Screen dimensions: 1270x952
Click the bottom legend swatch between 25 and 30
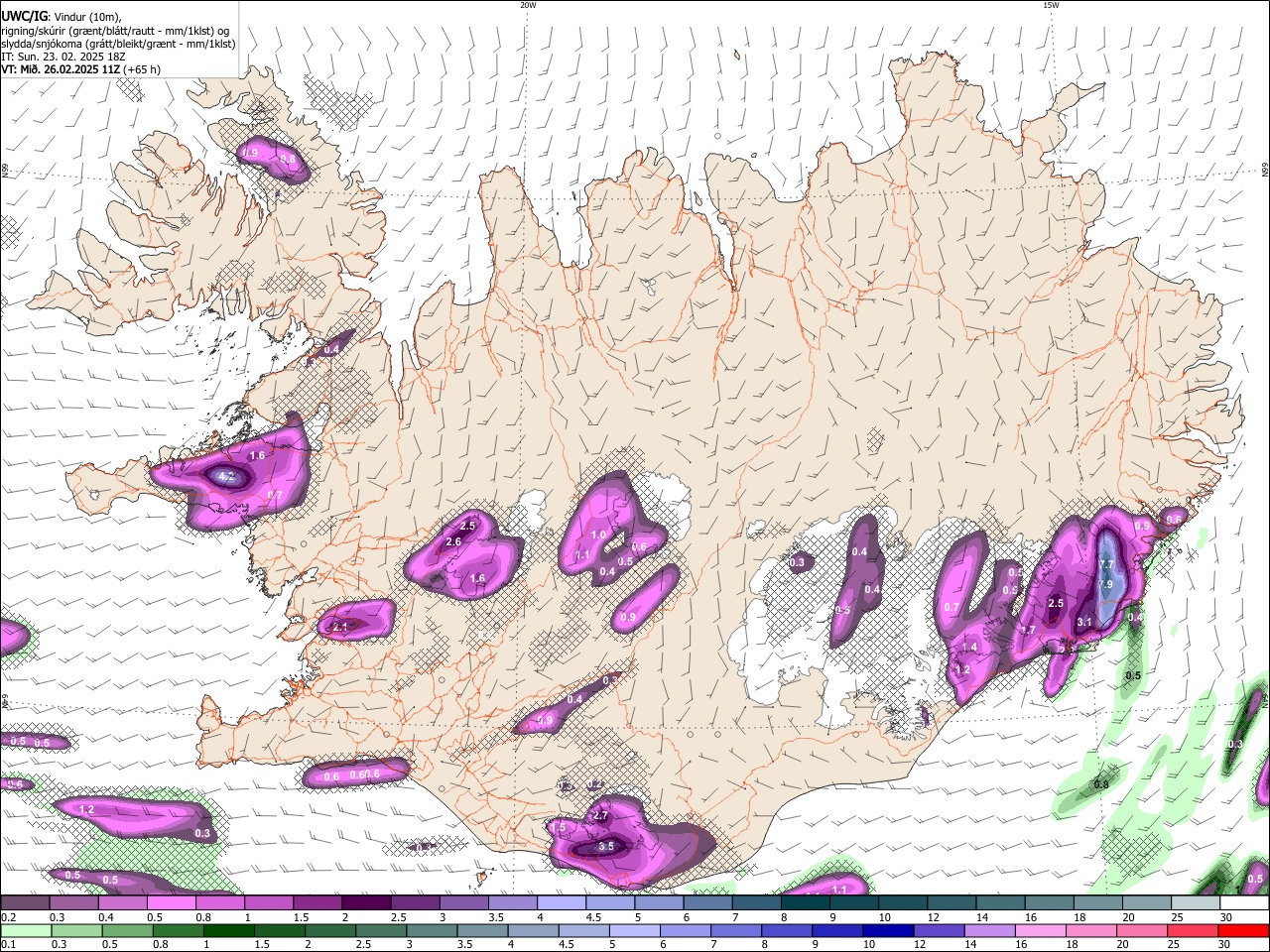(1193, 930)
